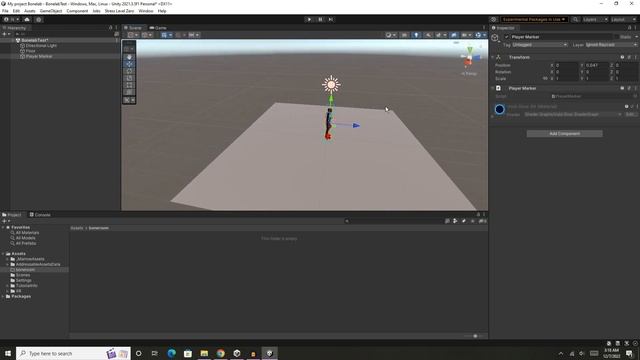The width and height of the screenshot is (640, 360).
Task: Open the Scenes folder in Assets
Action: (23, 275)
